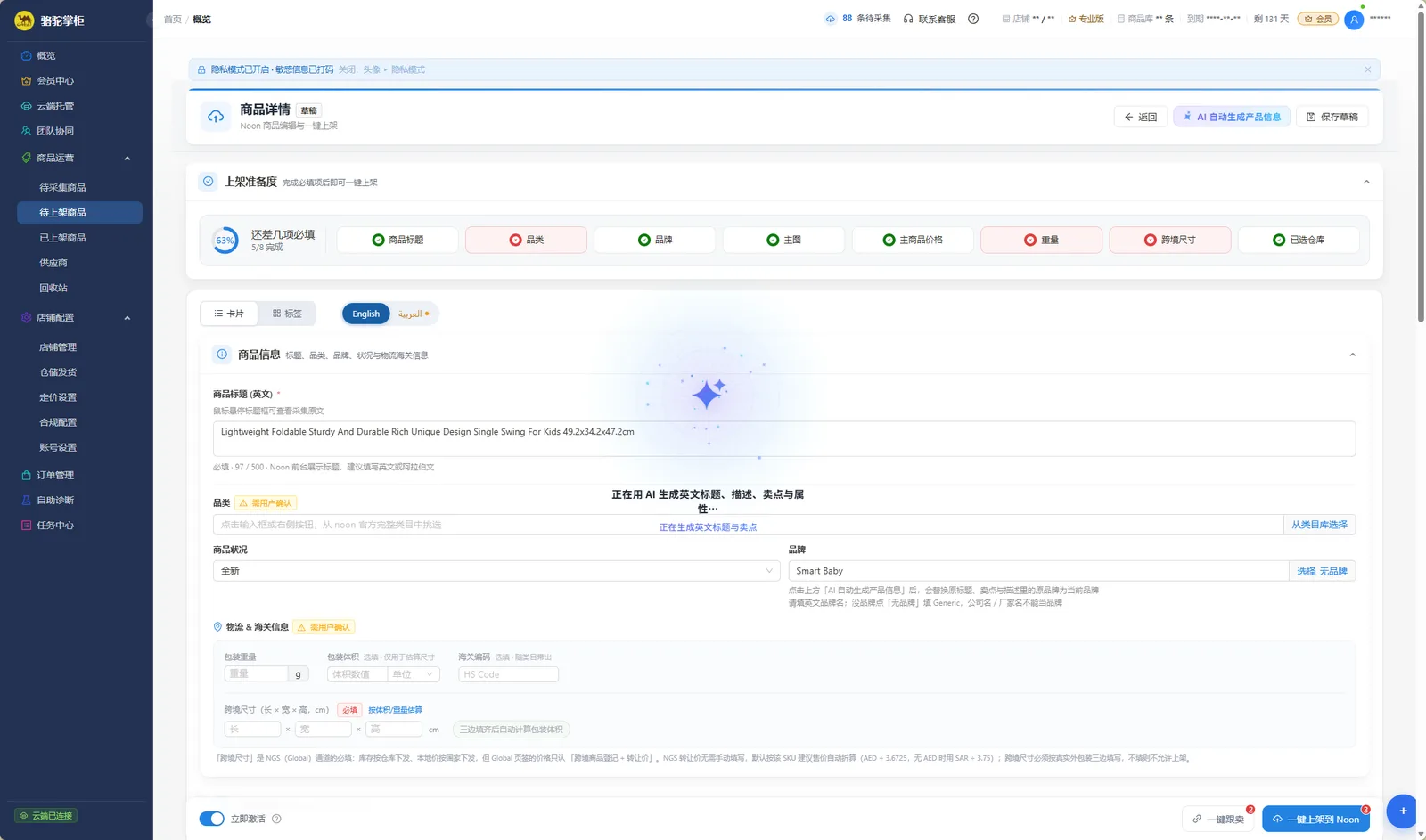
Task: Collapse the 店铺配置 sidebar group
Action: (x=127, y=318)
